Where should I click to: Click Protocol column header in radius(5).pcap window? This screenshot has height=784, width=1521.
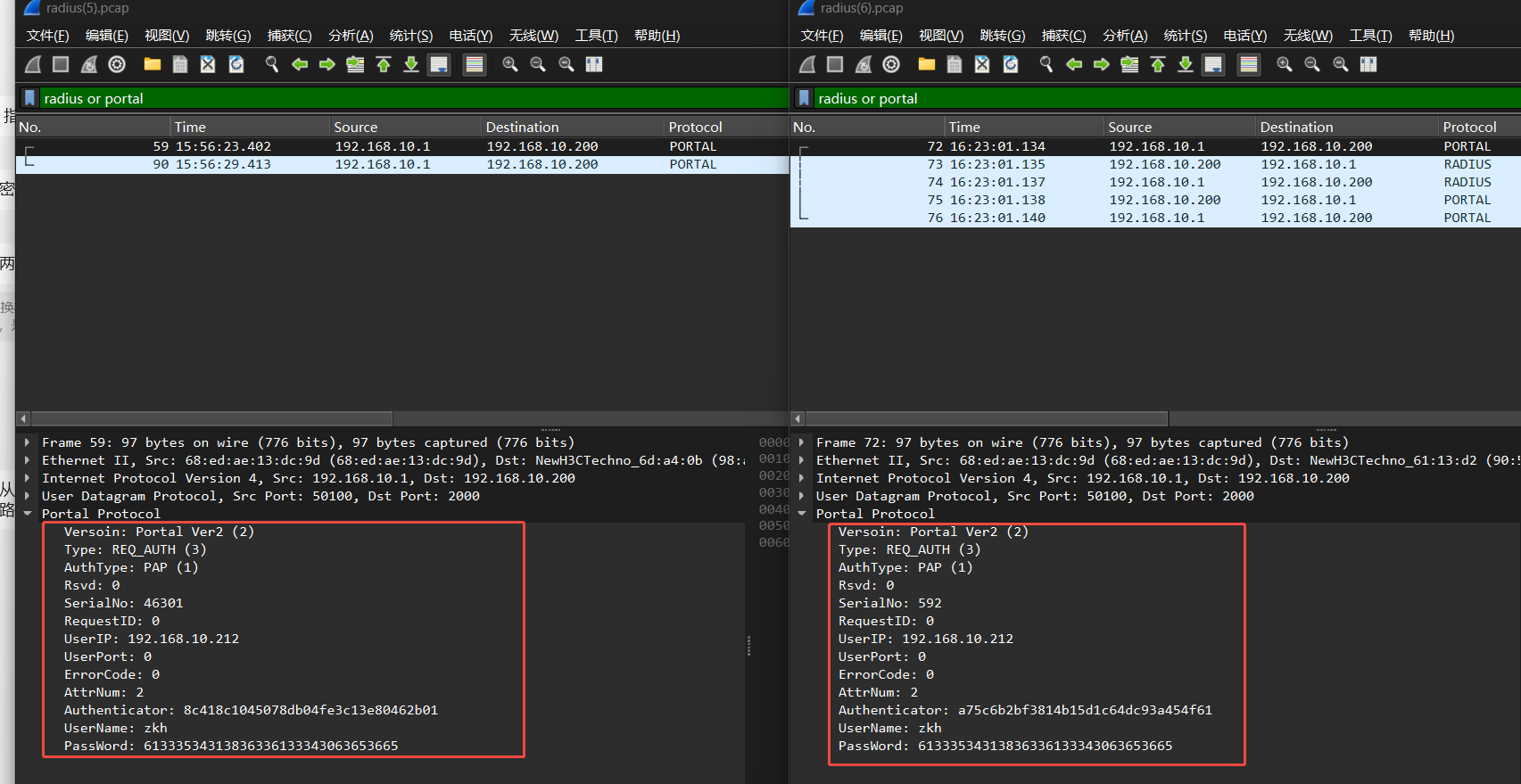point(695,127)
